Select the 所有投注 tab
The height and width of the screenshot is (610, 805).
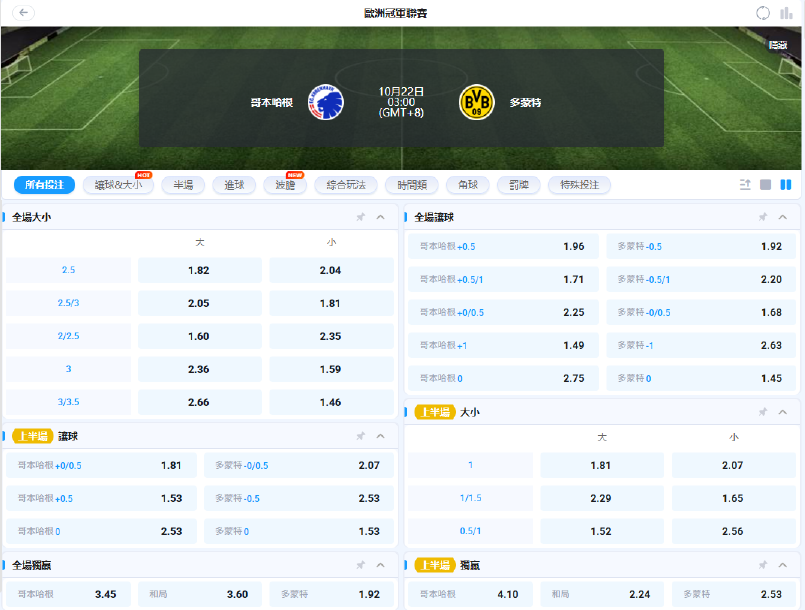point(44,185)
